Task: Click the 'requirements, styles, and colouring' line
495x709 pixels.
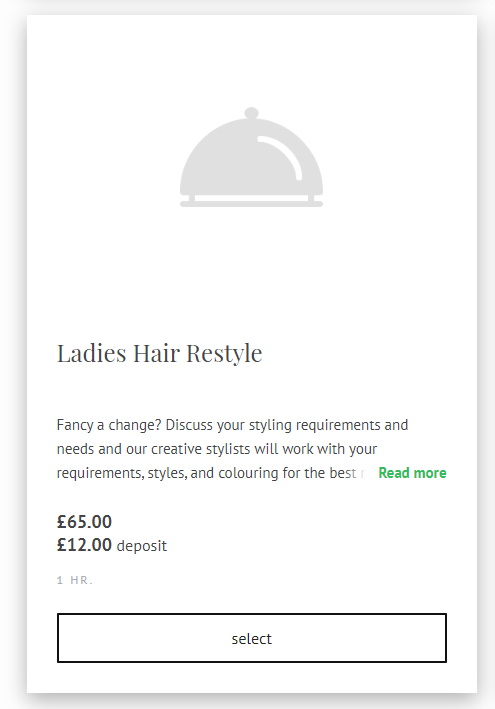Action: 207,473
